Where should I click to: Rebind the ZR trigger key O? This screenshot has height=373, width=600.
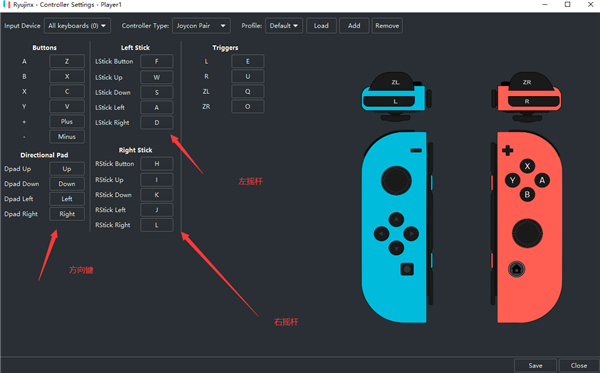click(x=248, y=107)
